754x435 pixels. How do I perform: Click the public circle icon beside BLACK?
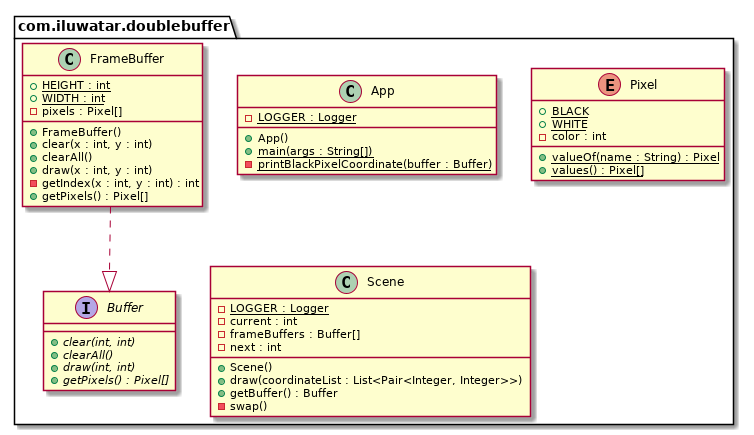click(543, 111)
